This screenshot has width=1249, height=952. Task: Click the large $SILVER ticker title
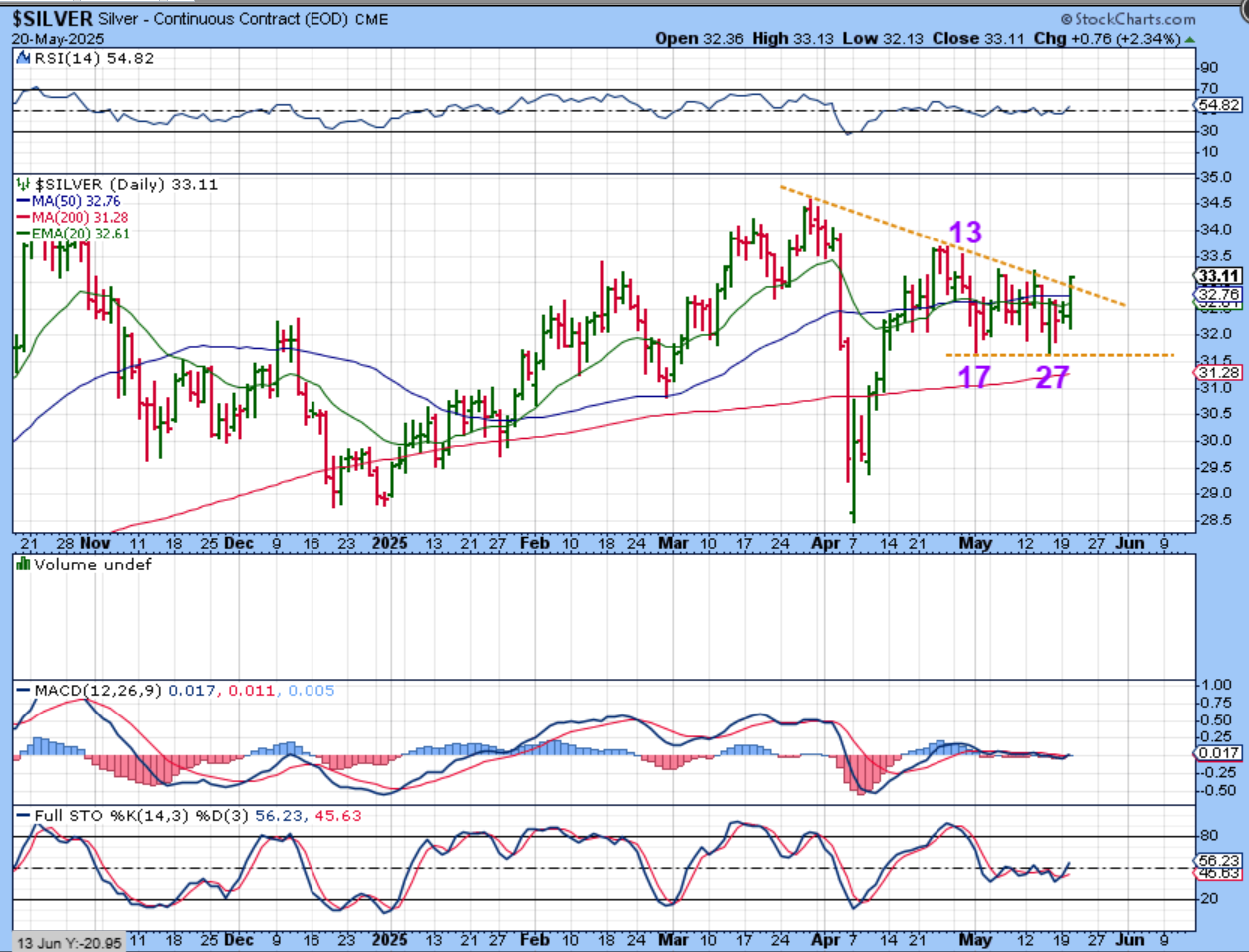53,19
